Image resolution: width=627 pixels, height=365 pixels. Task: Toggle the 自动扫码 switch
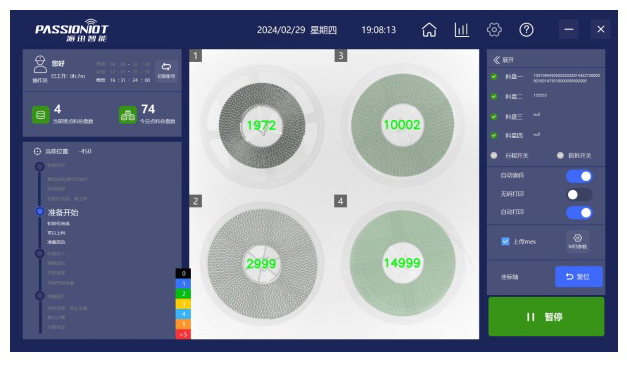[x=579, y=176]
